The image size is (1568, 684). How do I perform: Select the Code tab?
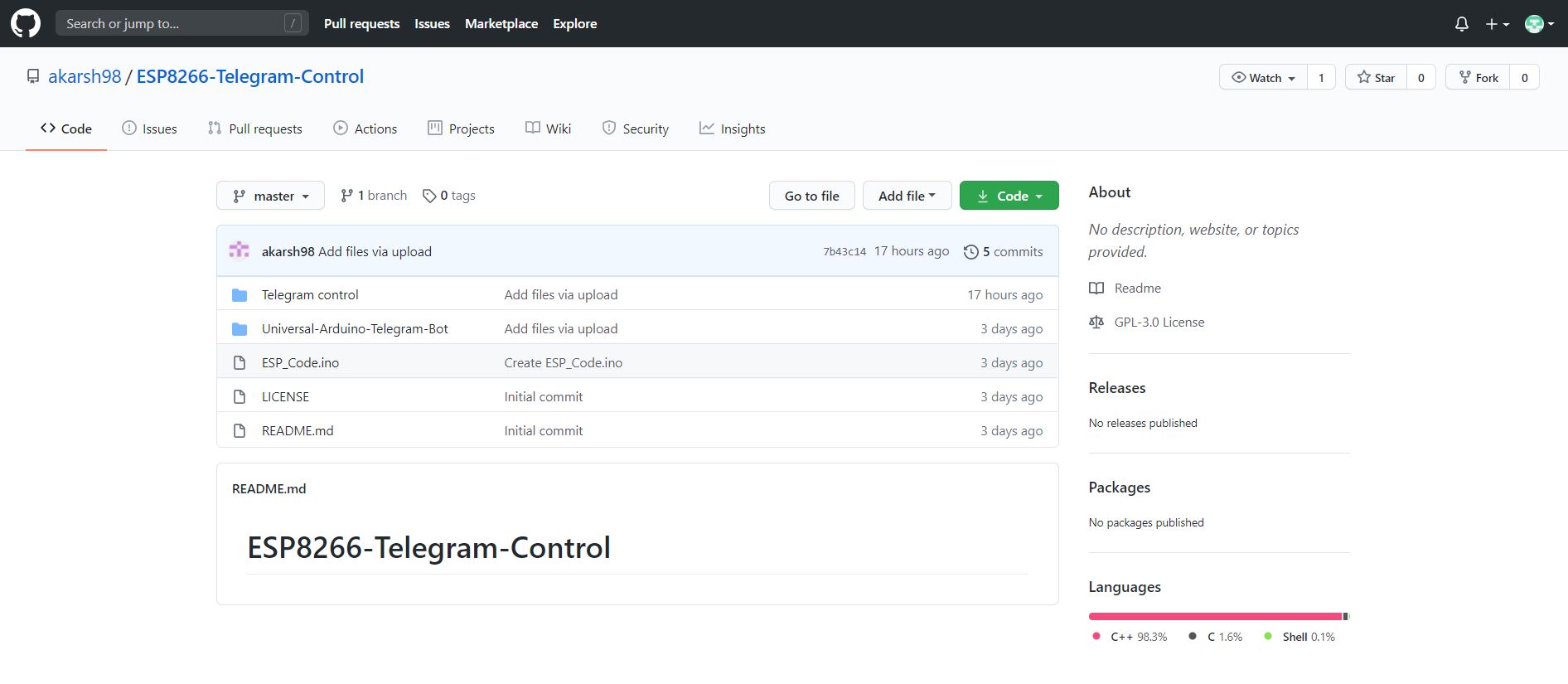pos(66,129)
